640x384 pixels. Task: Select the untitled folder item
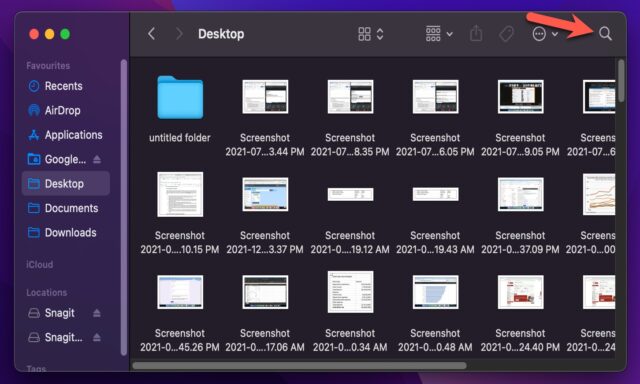[180, 109]
